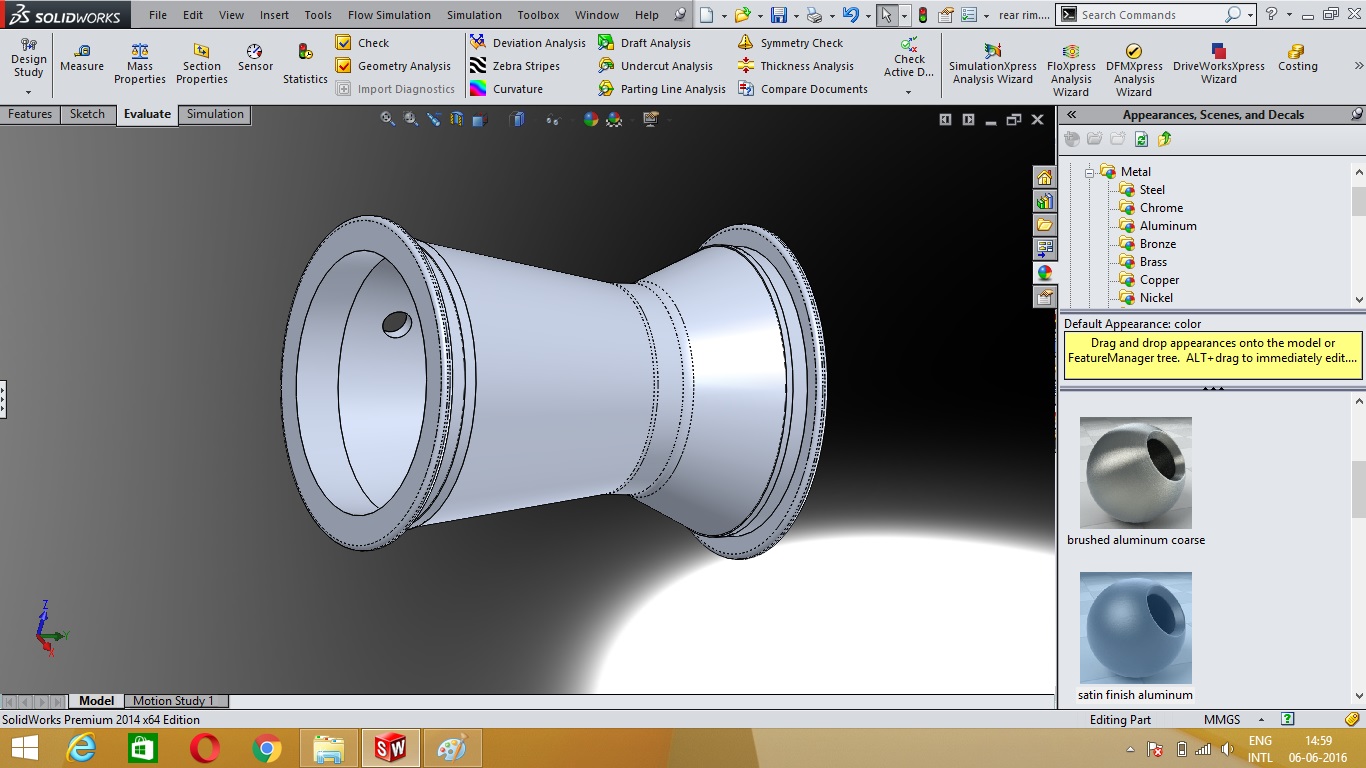Select the brushed aluminum coarse thumbnail
The width and height of the screenshot is (1366, 768).
click(1135, 473)
